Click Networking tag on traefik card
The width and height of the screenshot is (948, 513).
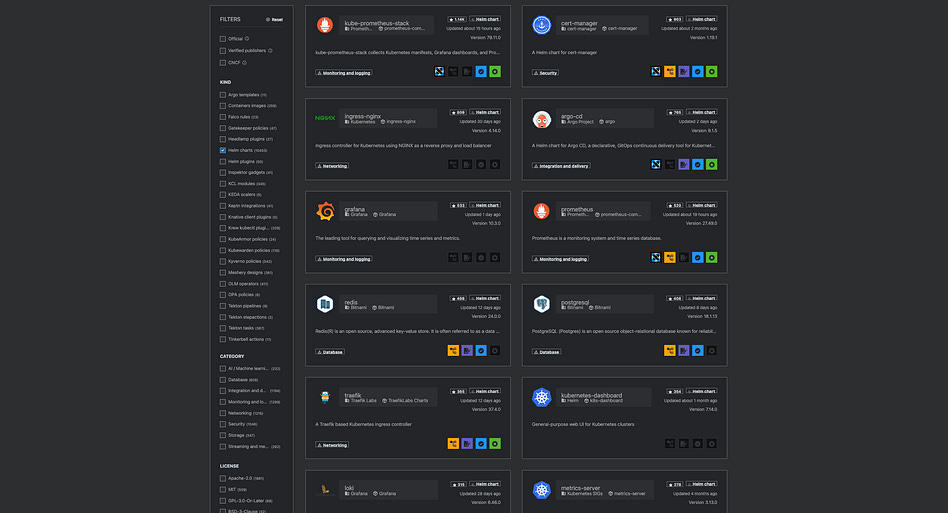(x=332, y=445)
